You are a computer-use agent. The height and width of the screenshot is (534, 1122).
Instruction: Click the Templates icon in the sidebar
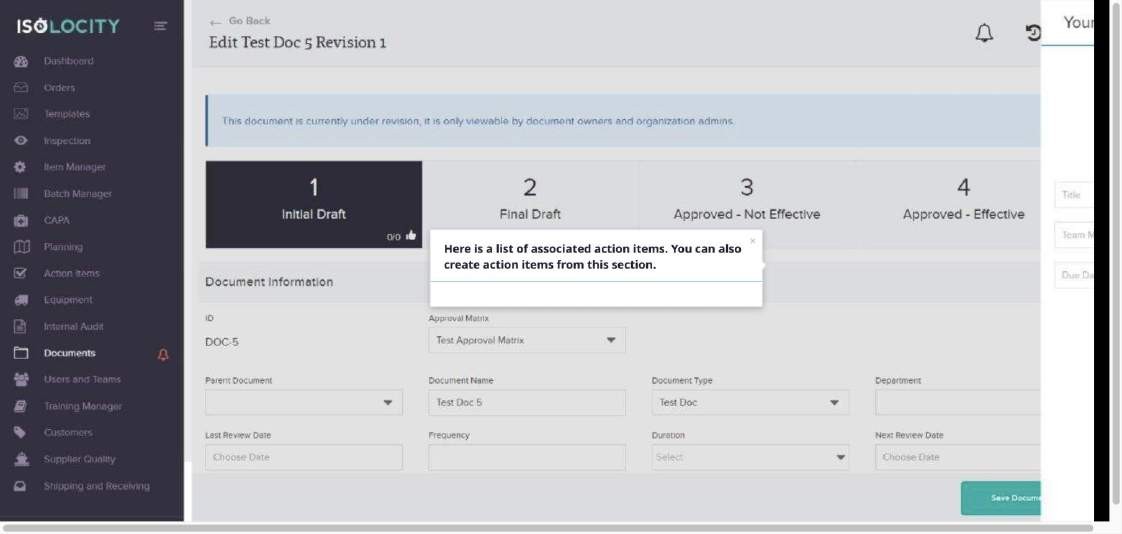coord(21,115)
